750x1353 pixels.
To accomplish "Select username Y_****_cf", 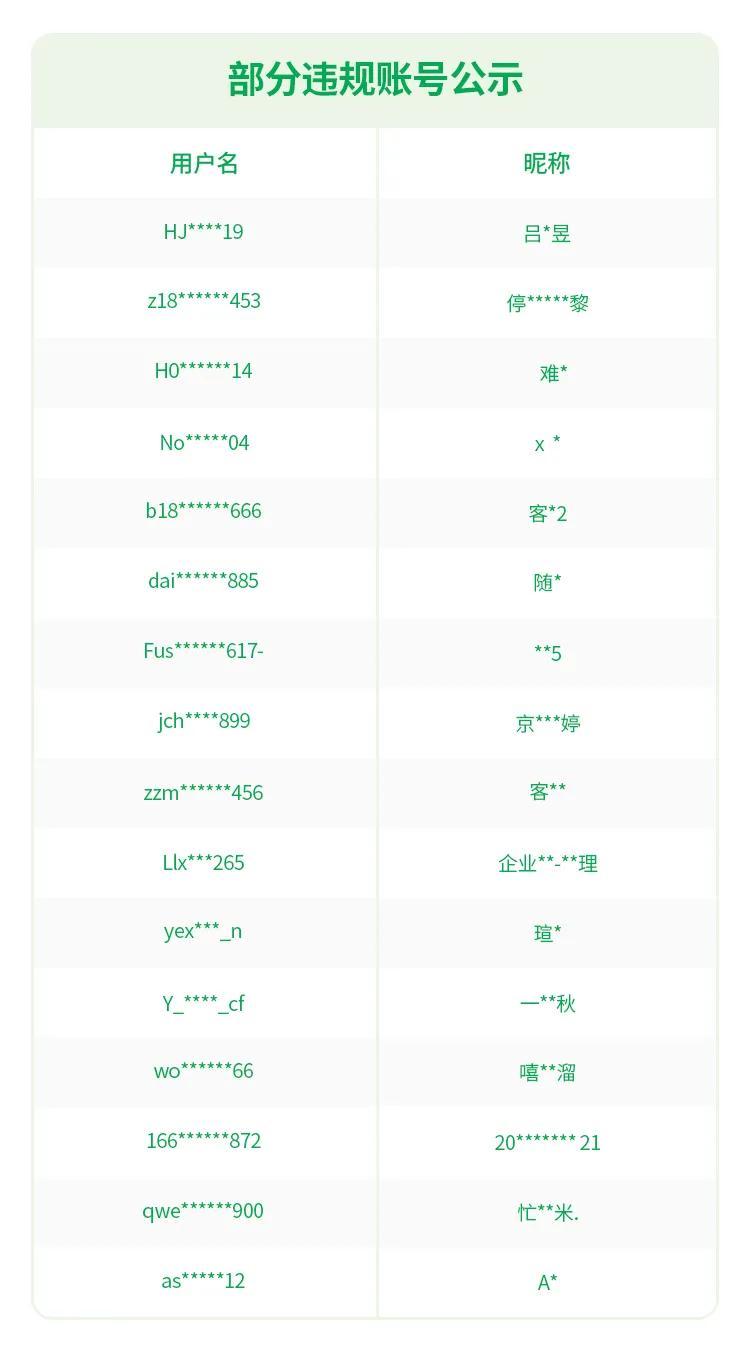I will (x=204, y=1003).
